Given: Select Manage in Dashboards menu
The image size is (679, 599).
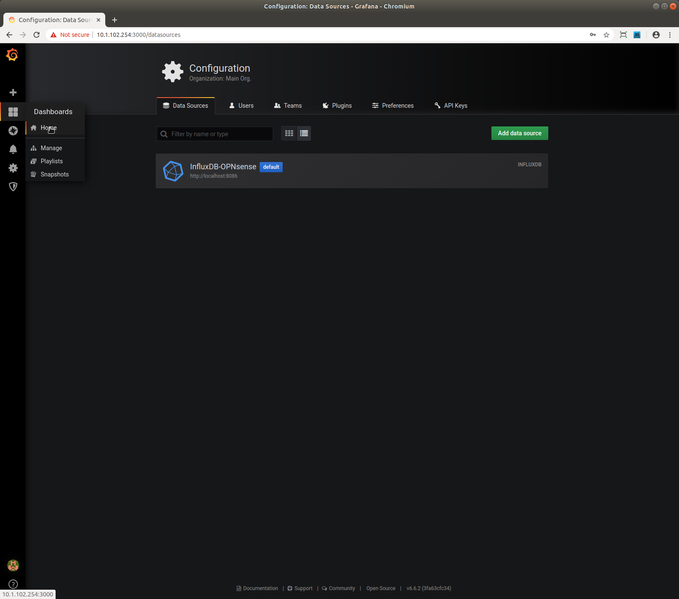Looking at the screenshot, I should pyautogui.click(x=55, y=148).
